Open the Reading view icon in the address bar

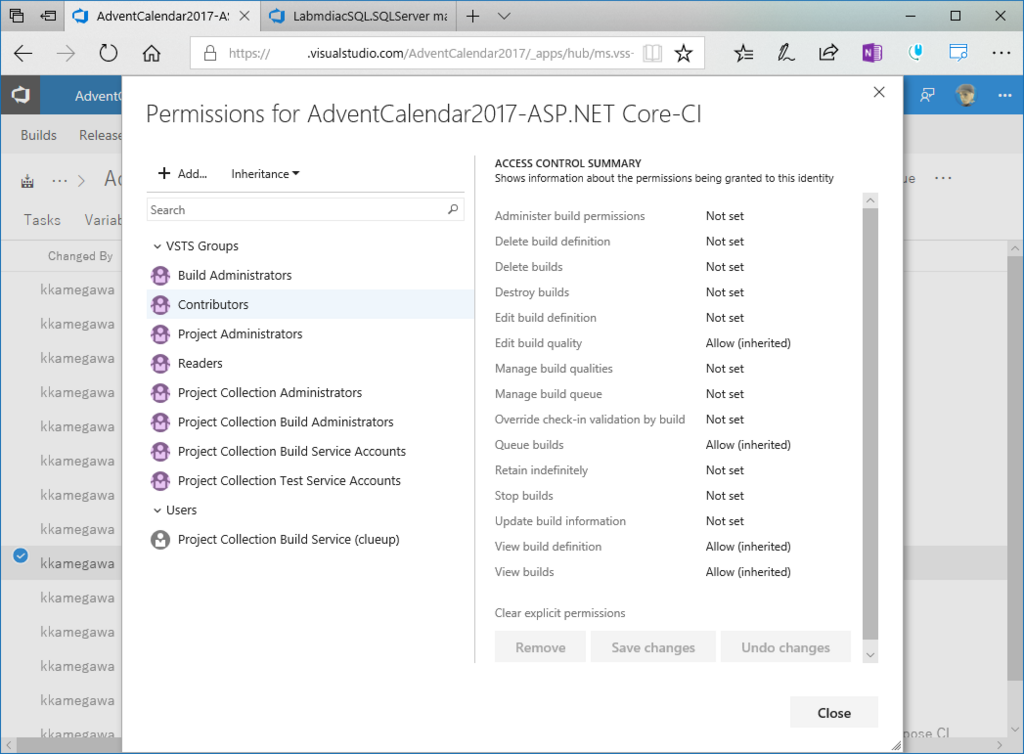pos(652,53)
